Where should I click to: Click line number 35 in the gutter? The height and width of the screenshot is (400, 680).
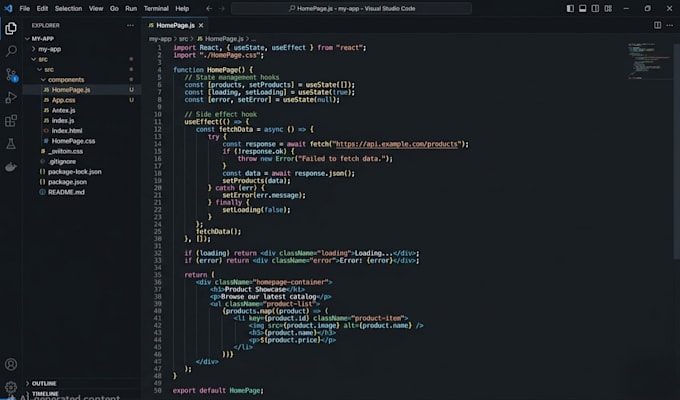pos(158,275)
